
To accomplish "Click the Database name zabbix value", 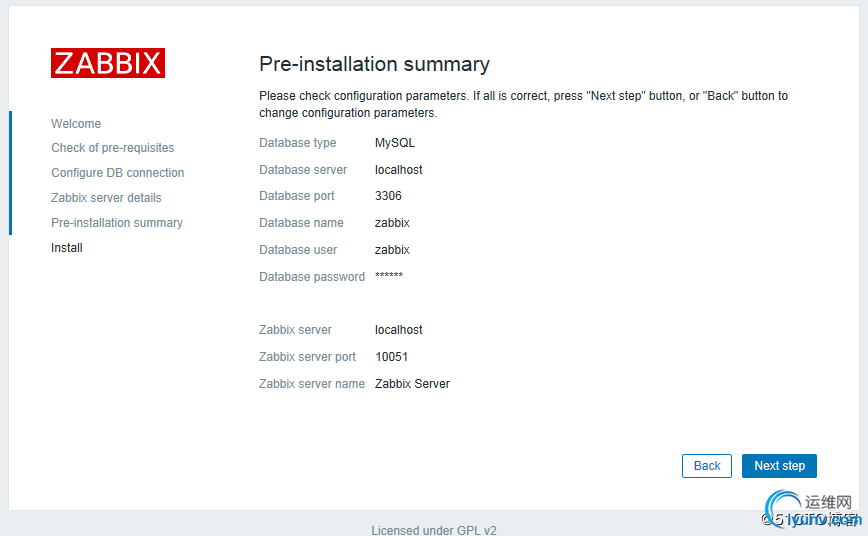I will coord(392,223).
